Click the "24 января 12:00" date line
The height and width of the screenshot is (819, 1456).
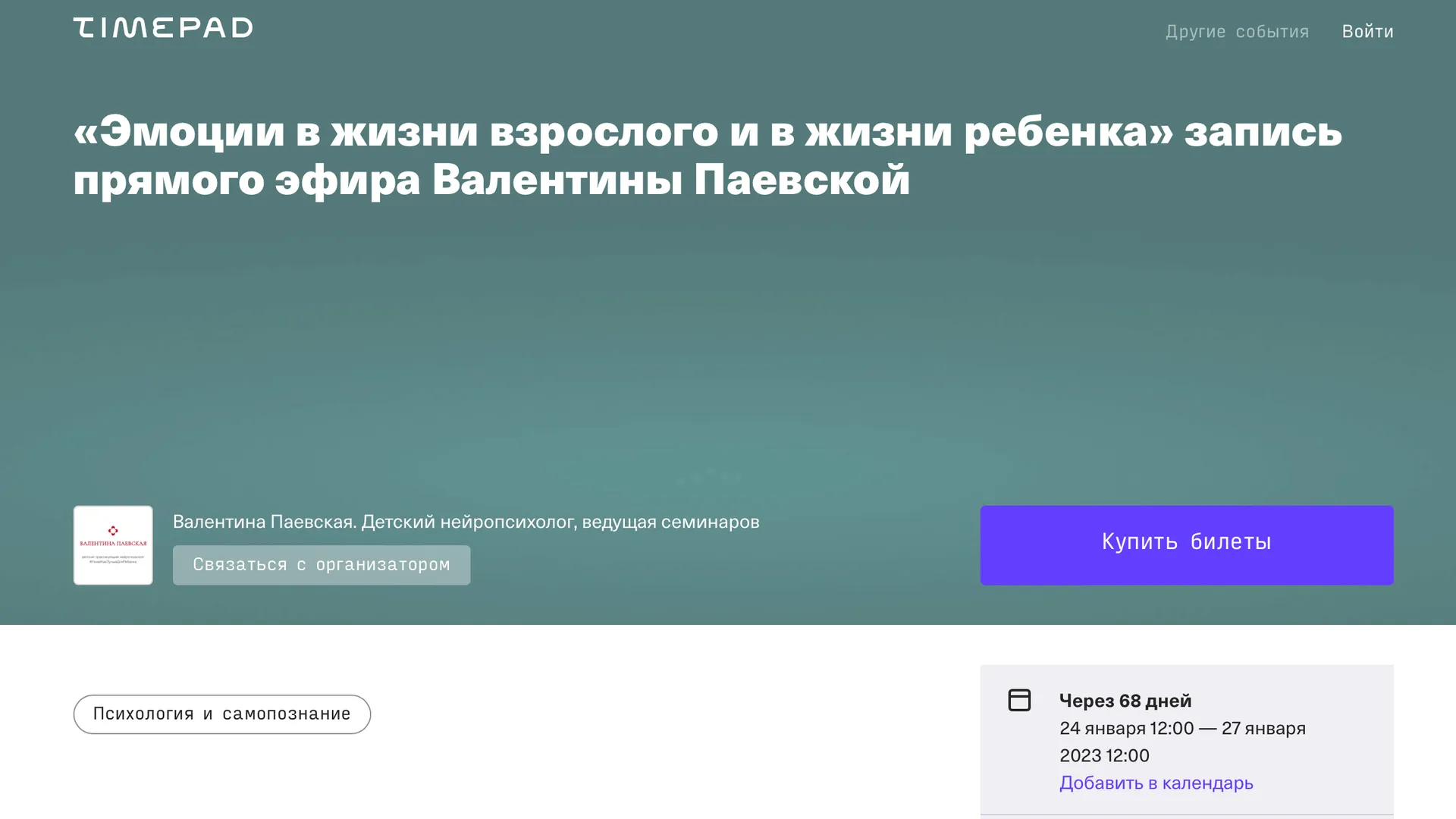[x=1126, y=728]
